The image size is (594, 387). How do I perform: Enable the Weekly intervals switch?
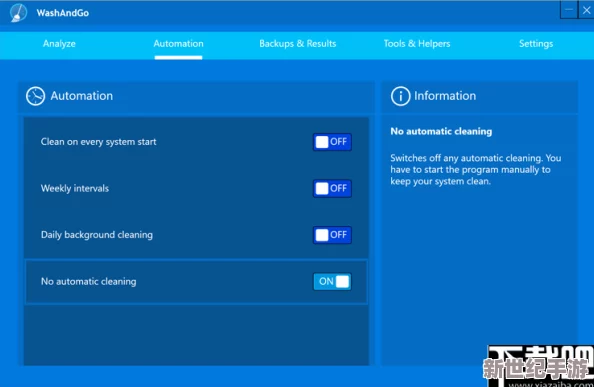point(332,189)
